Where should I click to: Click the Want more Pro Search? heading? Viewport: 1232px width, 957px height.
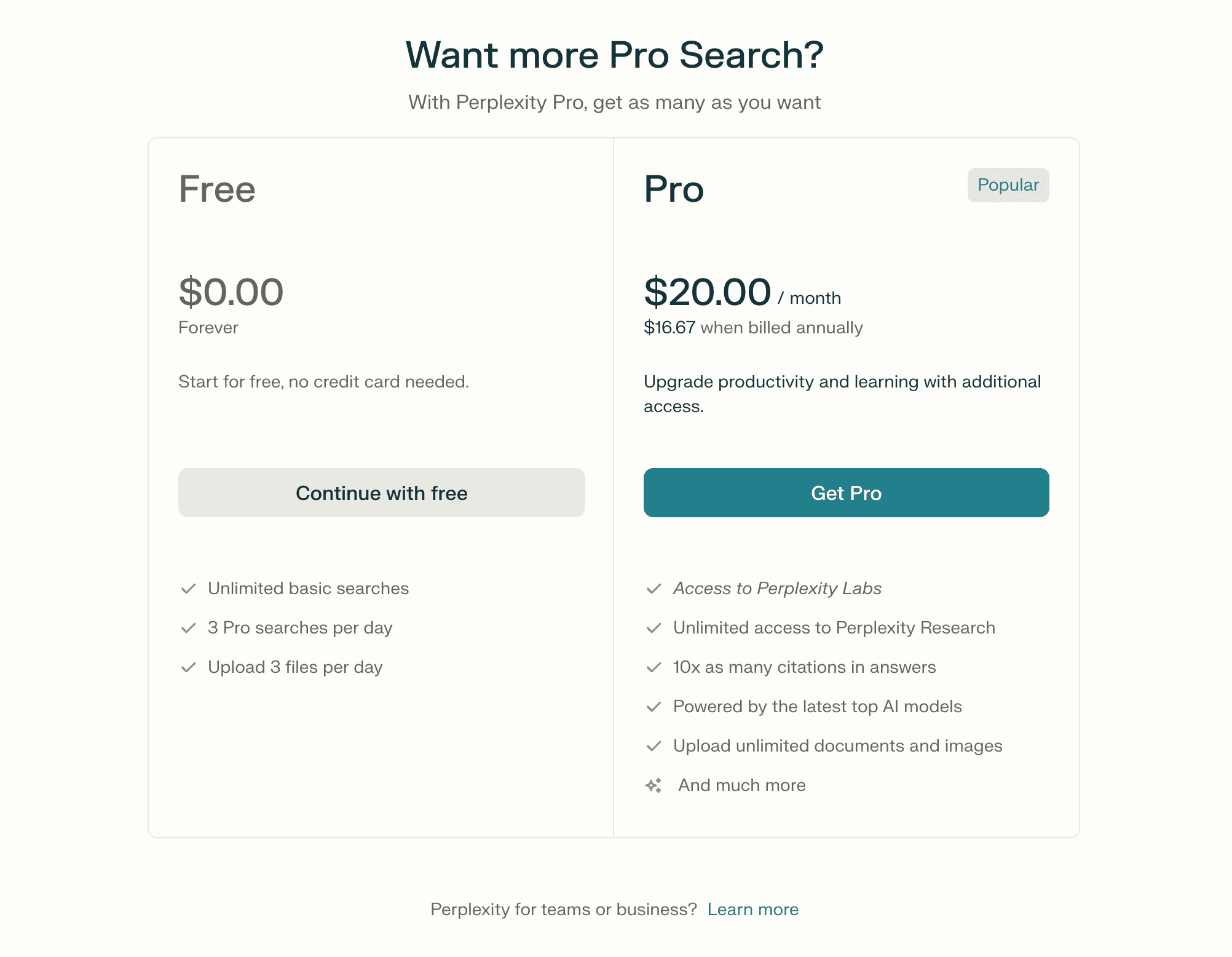tap(614, 55)
